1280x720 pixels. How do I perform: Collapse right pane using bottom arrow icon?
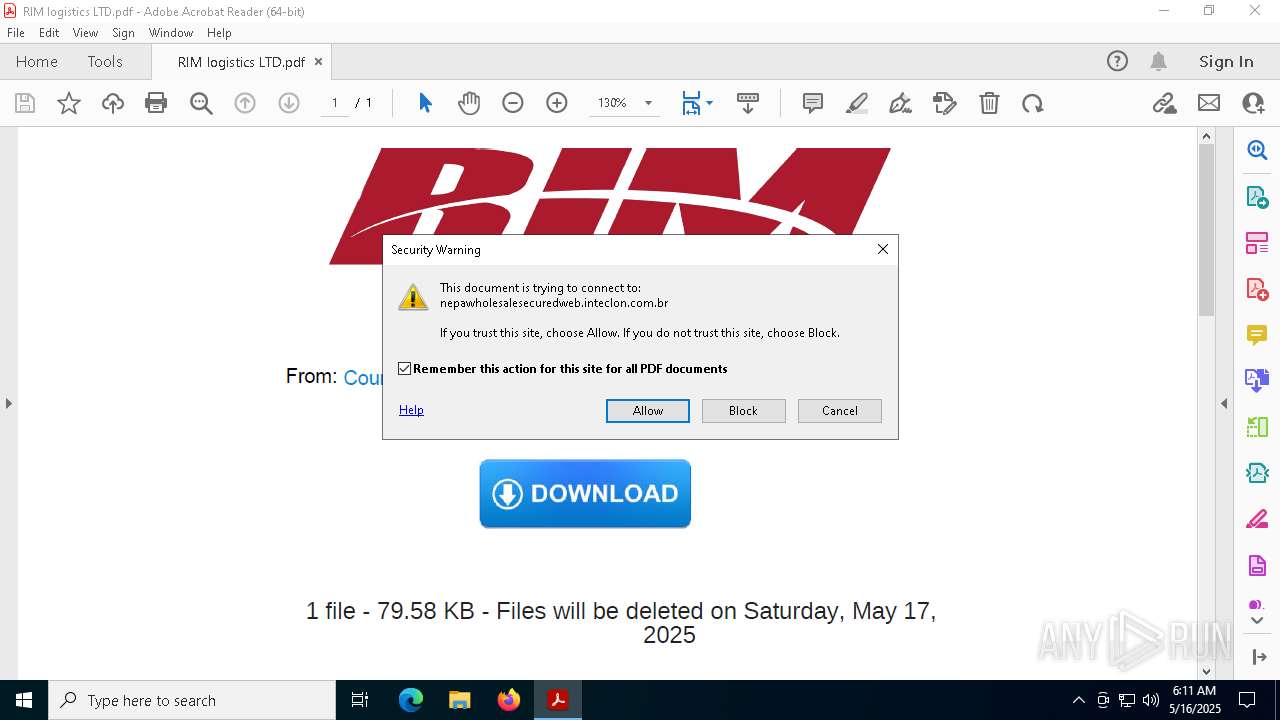tap(1257, 657)
